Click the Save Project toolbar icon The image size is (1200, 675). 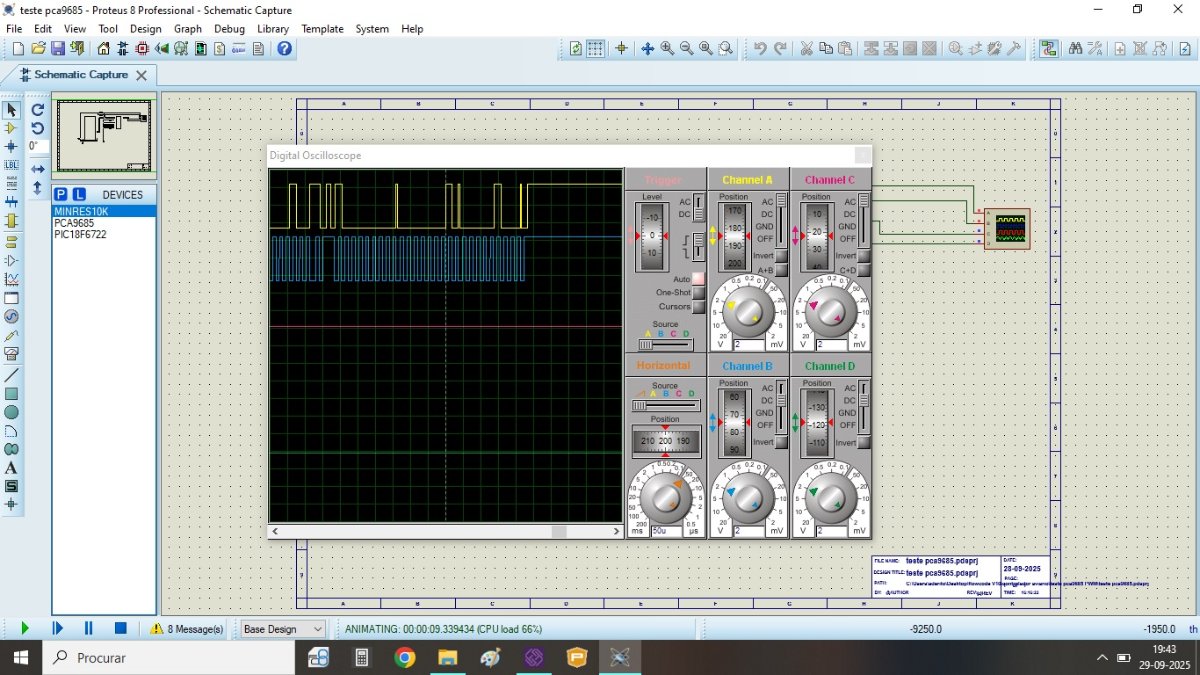point(58,48)
